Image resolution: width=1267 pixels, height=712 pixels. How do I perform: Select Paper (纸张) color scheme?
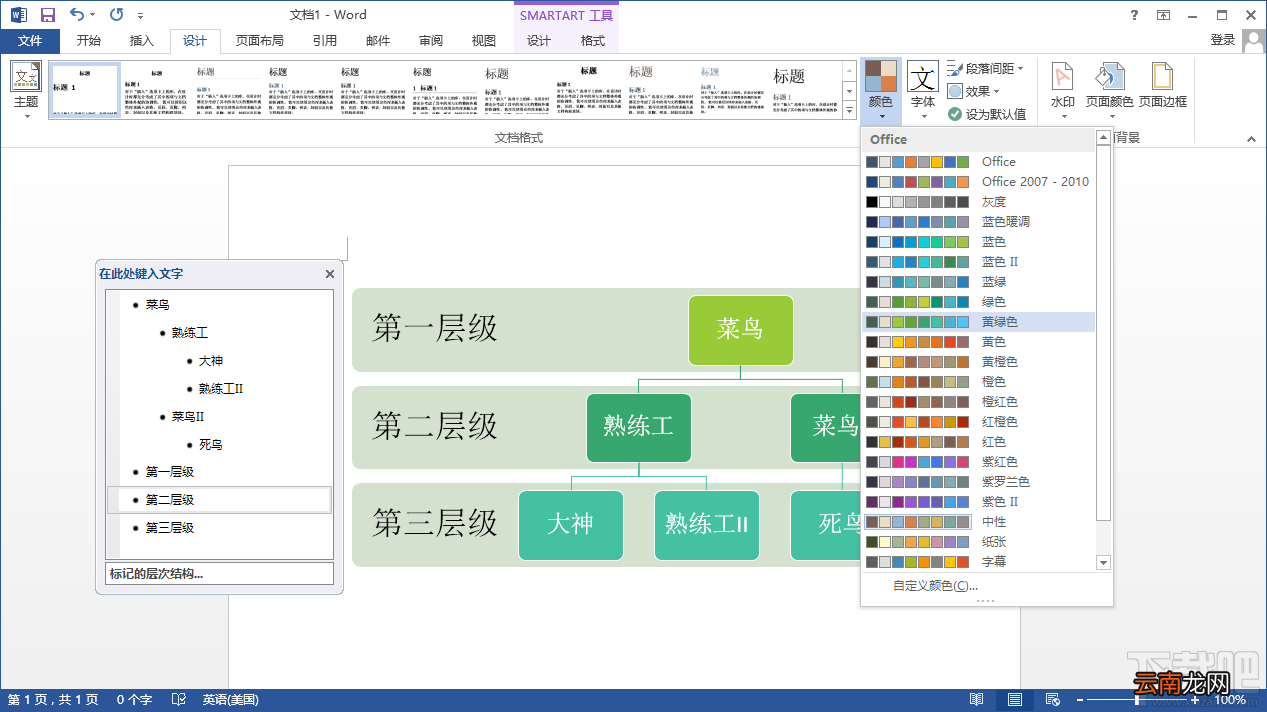coord(979,541)
